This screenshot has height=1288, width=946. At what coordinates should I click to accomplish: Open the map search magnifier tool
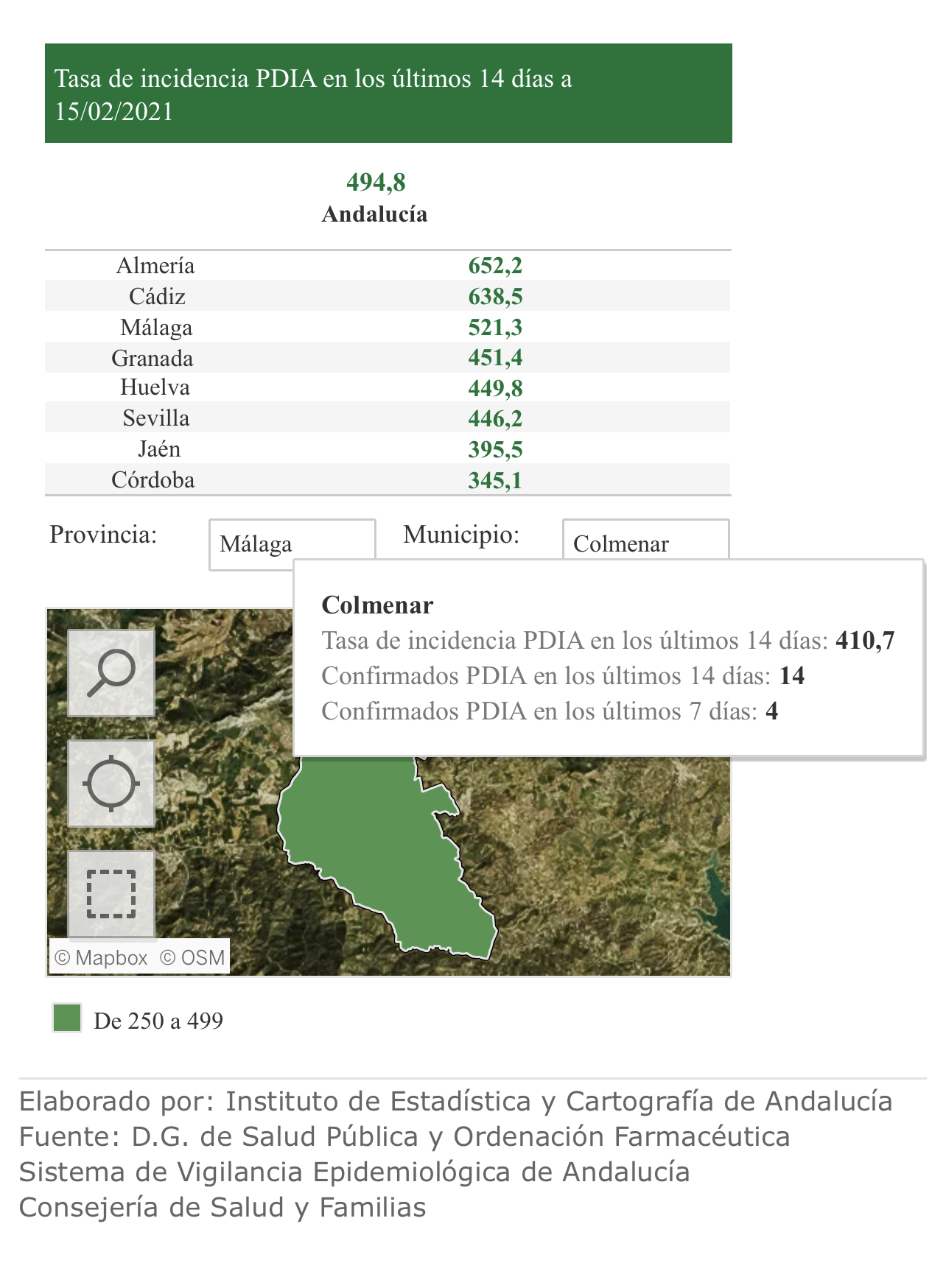[x=111, y=673]
